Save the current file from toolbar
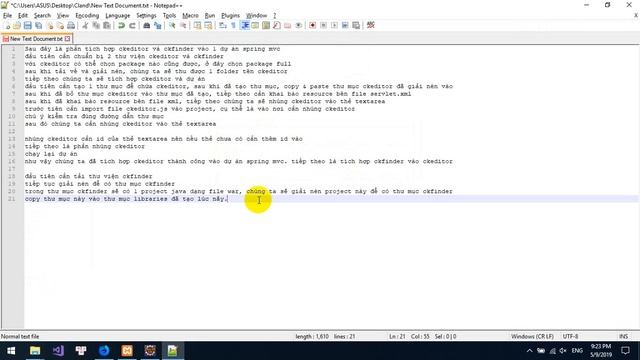 click(27, 26)
